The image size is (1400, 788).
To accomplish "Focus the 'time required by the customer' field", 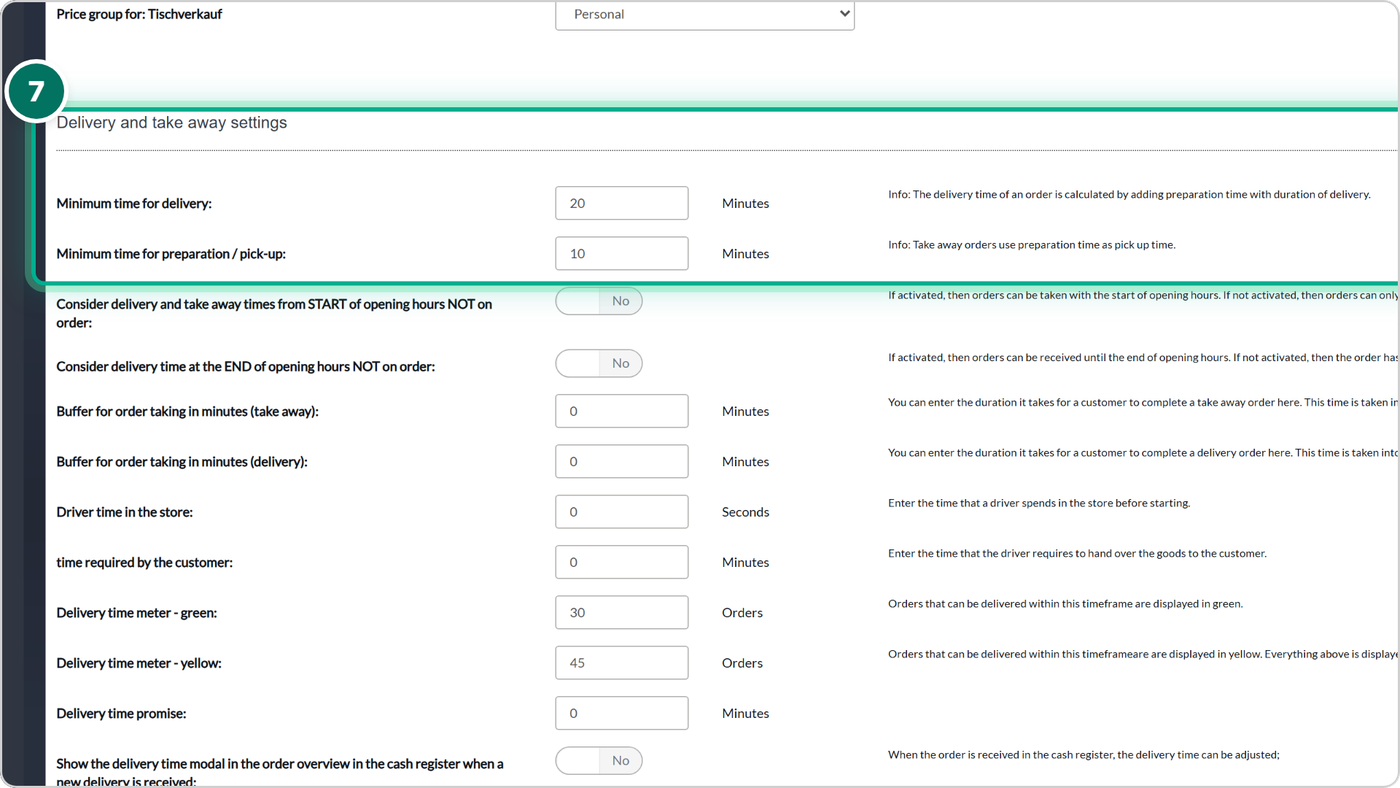I will coord(622,562).
